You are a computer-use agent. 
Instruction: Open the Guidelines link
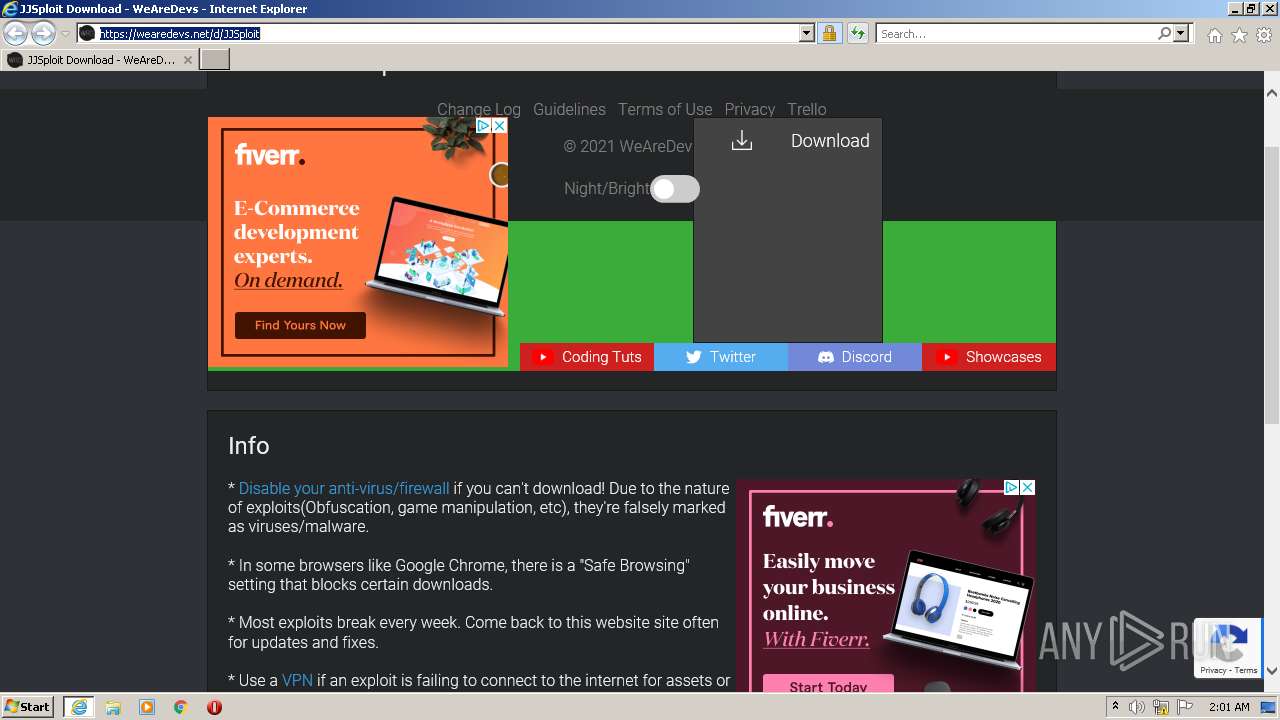click(x=569, y=109)
